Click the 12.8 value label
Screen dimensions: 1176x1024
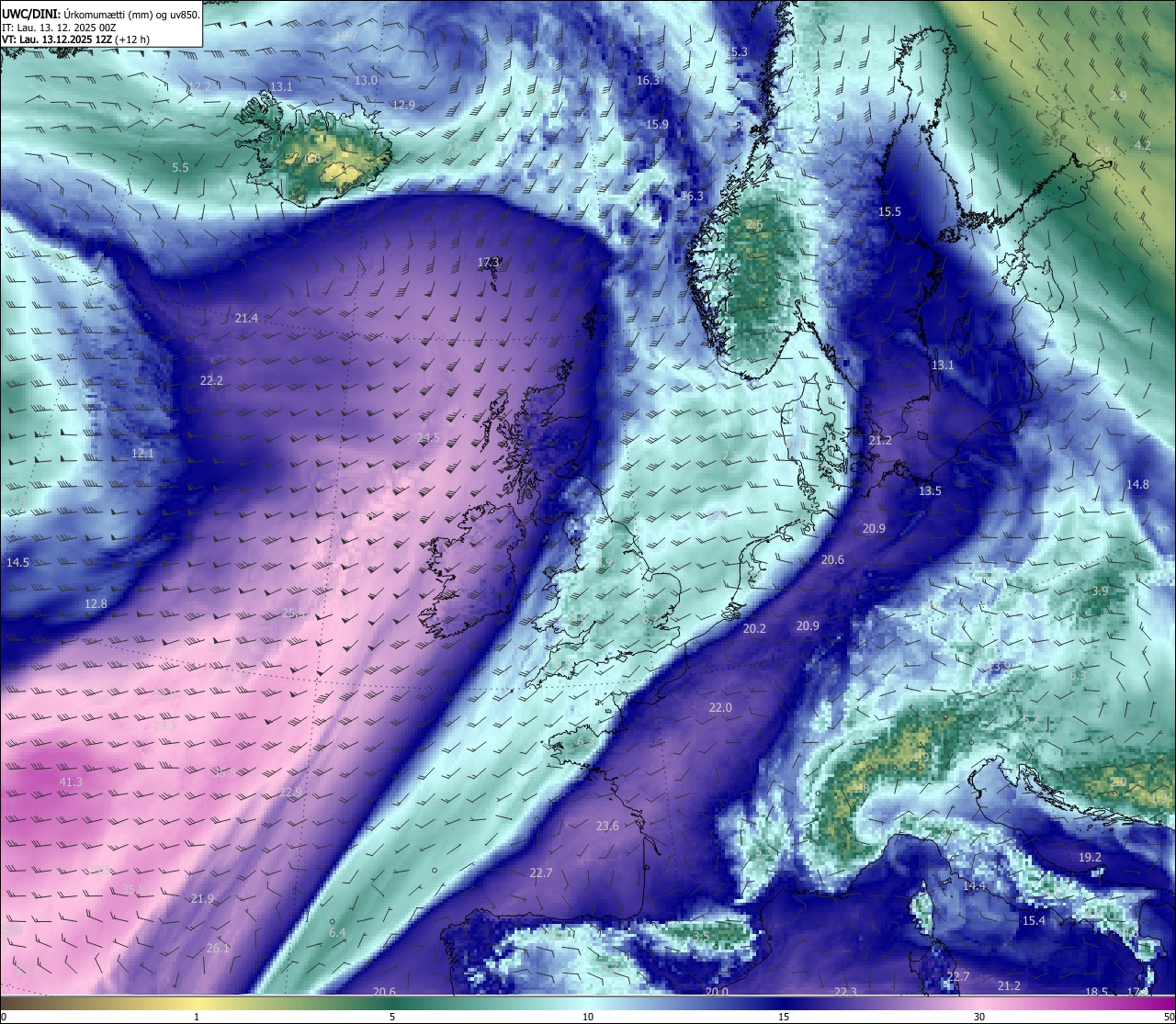[x=96, y=603]
